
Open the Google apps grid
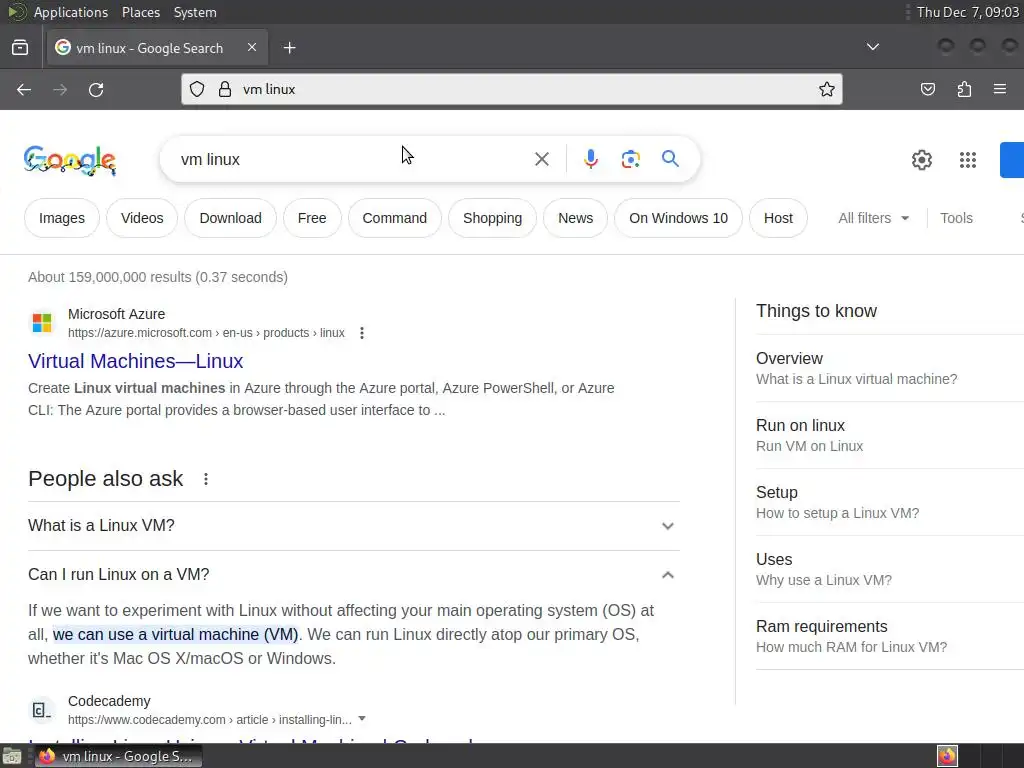pos(968,160)
